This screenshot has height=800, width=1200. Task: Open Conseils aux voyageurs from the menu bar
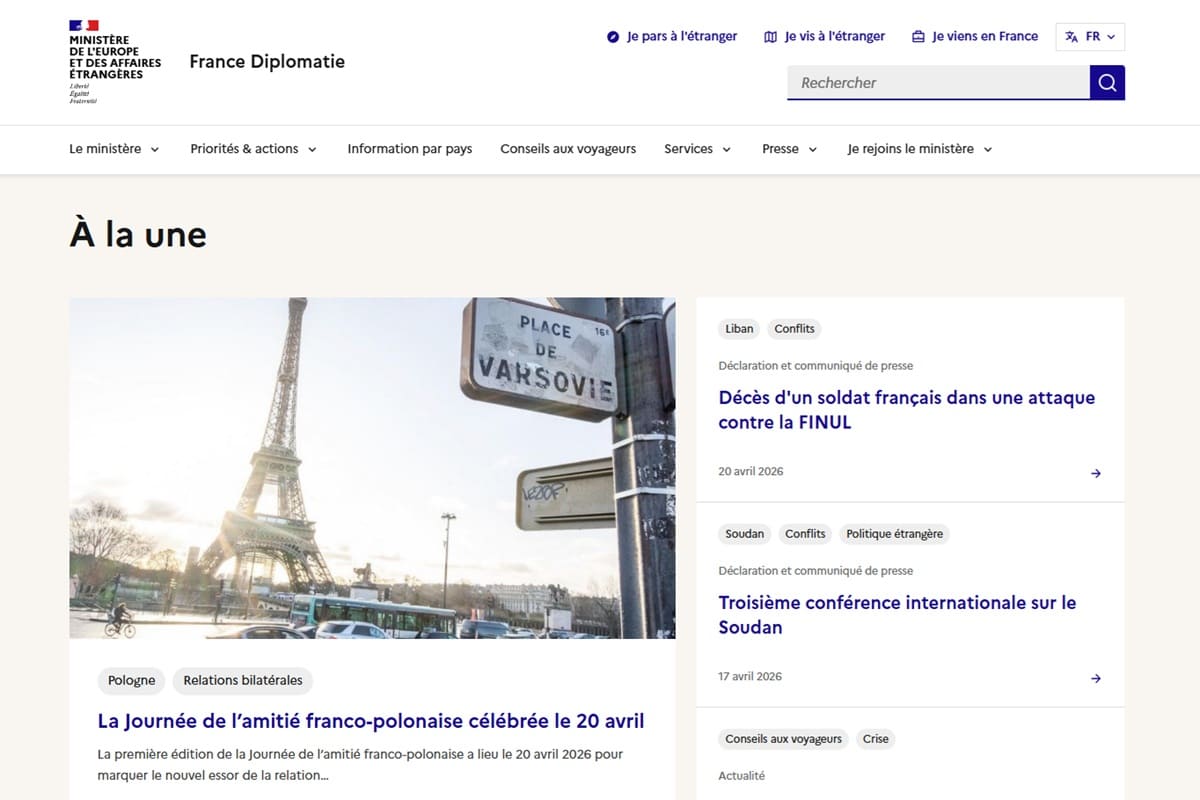pos(568,148)
